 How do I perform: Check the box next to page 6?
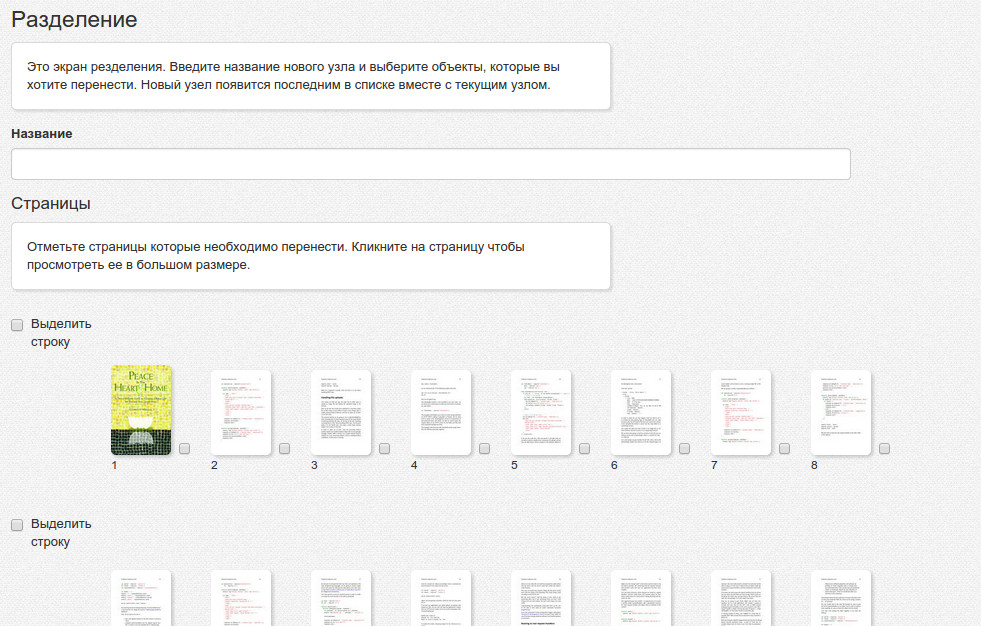pos(685,449)
